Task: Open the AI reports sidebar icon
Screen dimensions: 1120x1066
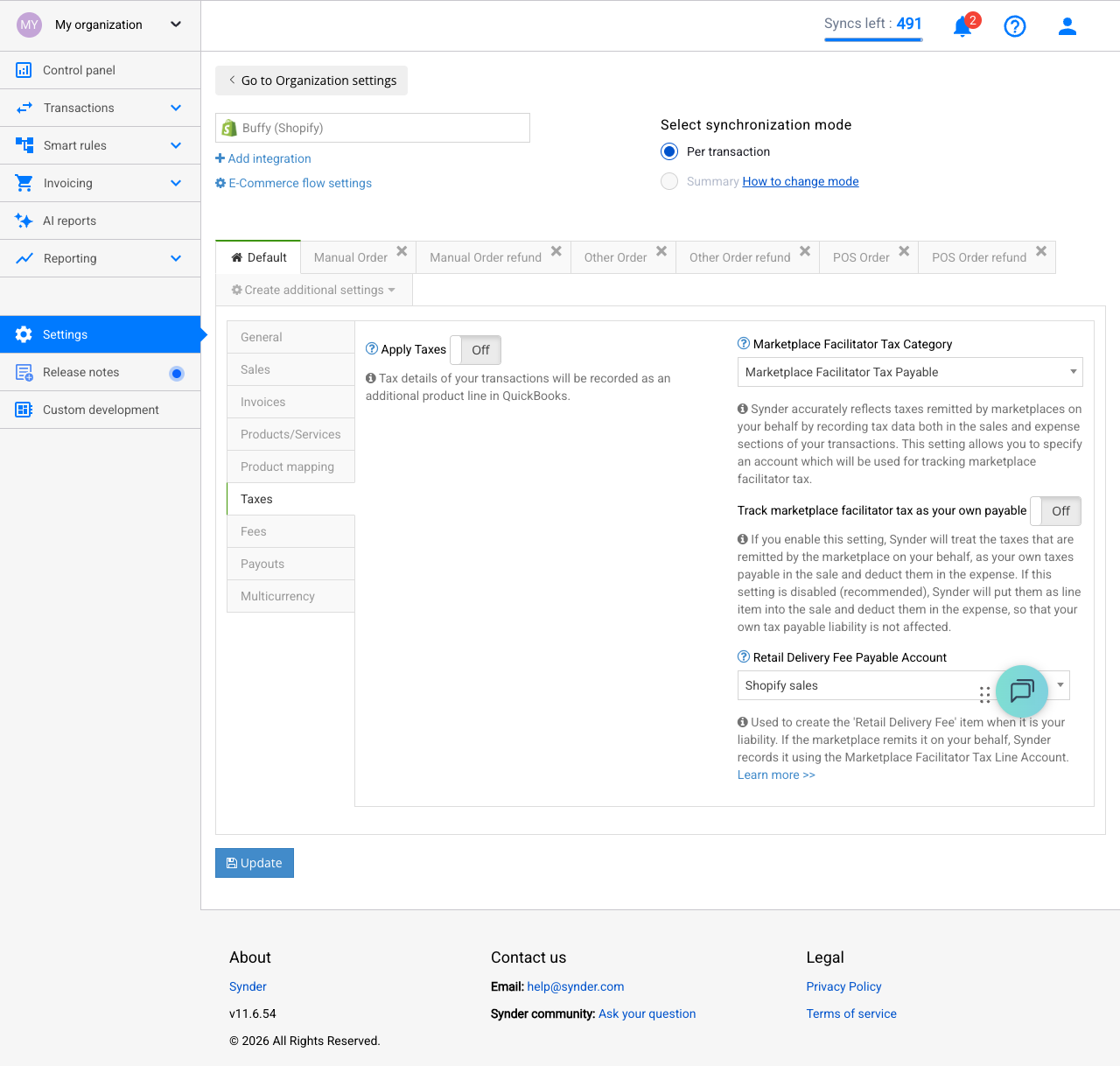Action: coord(24,221)
